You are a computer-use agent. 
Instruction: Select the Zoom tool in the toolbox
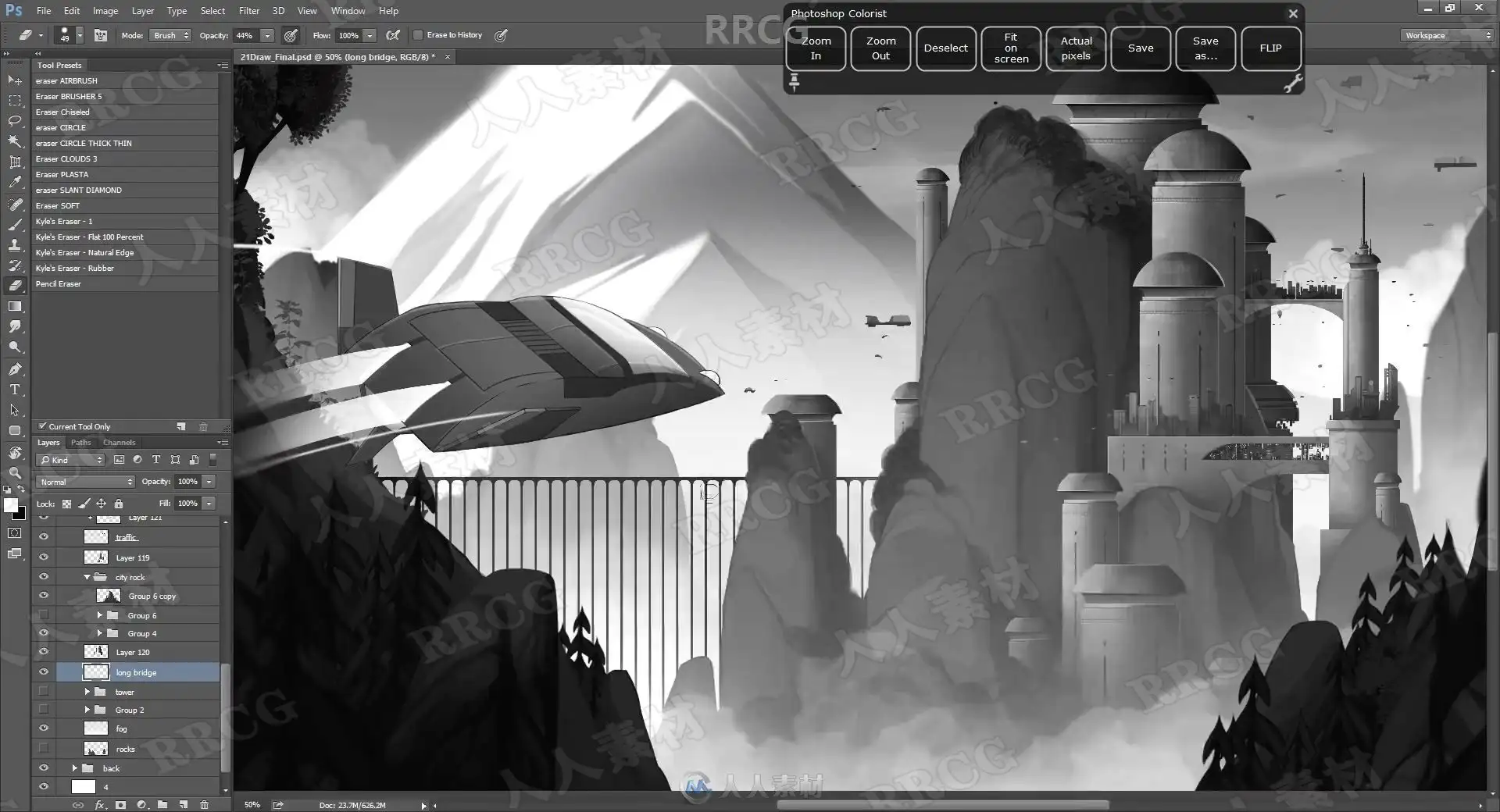tap(15, 473)
